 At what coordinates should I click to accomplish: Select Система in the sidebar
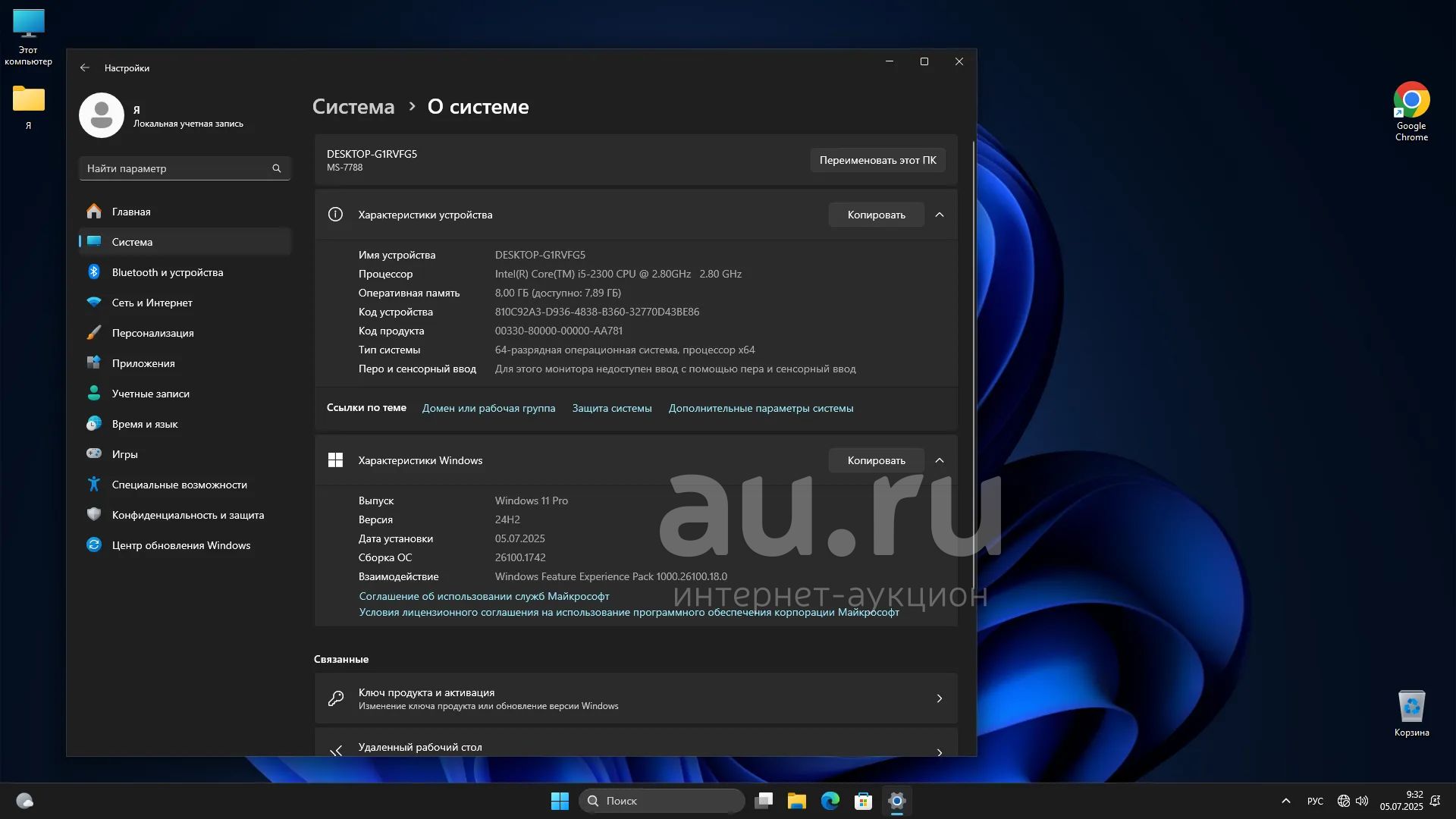[x=185, y=242]
